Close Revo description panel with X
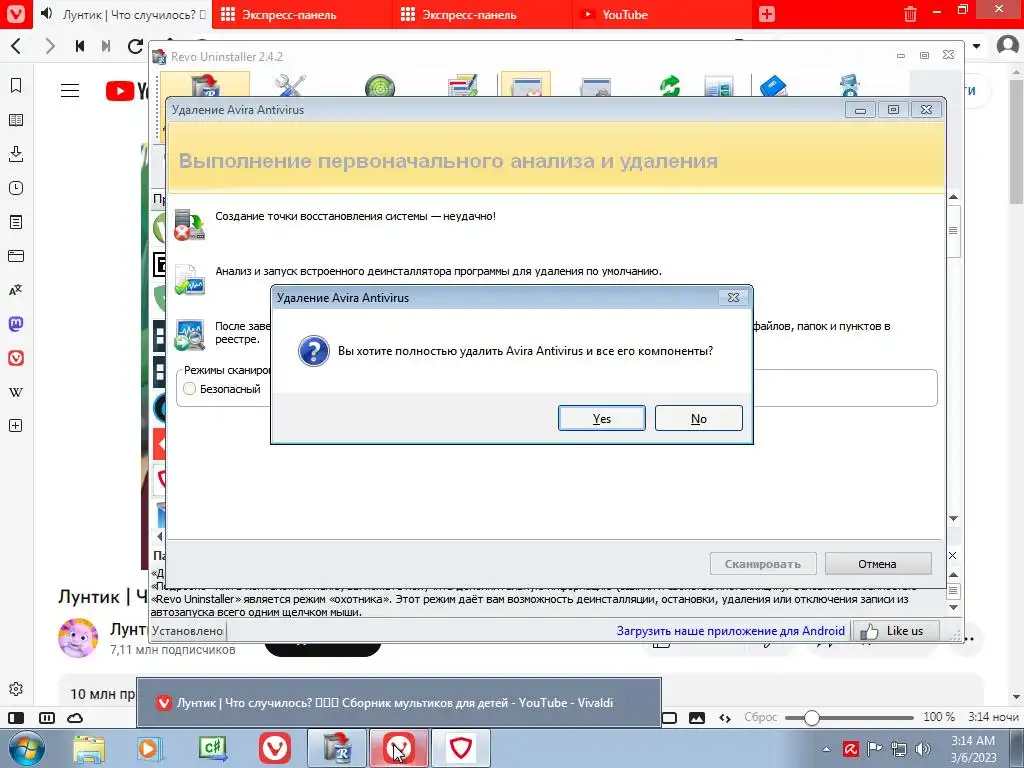The image size is (1024, 768). tap(952, 555)
